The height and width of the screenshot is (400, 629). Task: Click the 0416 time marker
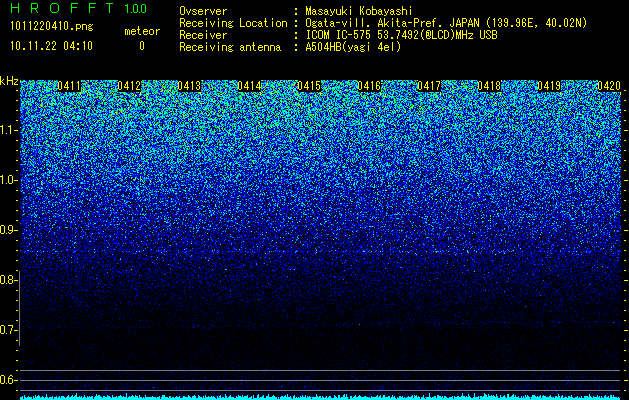(369, 86)
